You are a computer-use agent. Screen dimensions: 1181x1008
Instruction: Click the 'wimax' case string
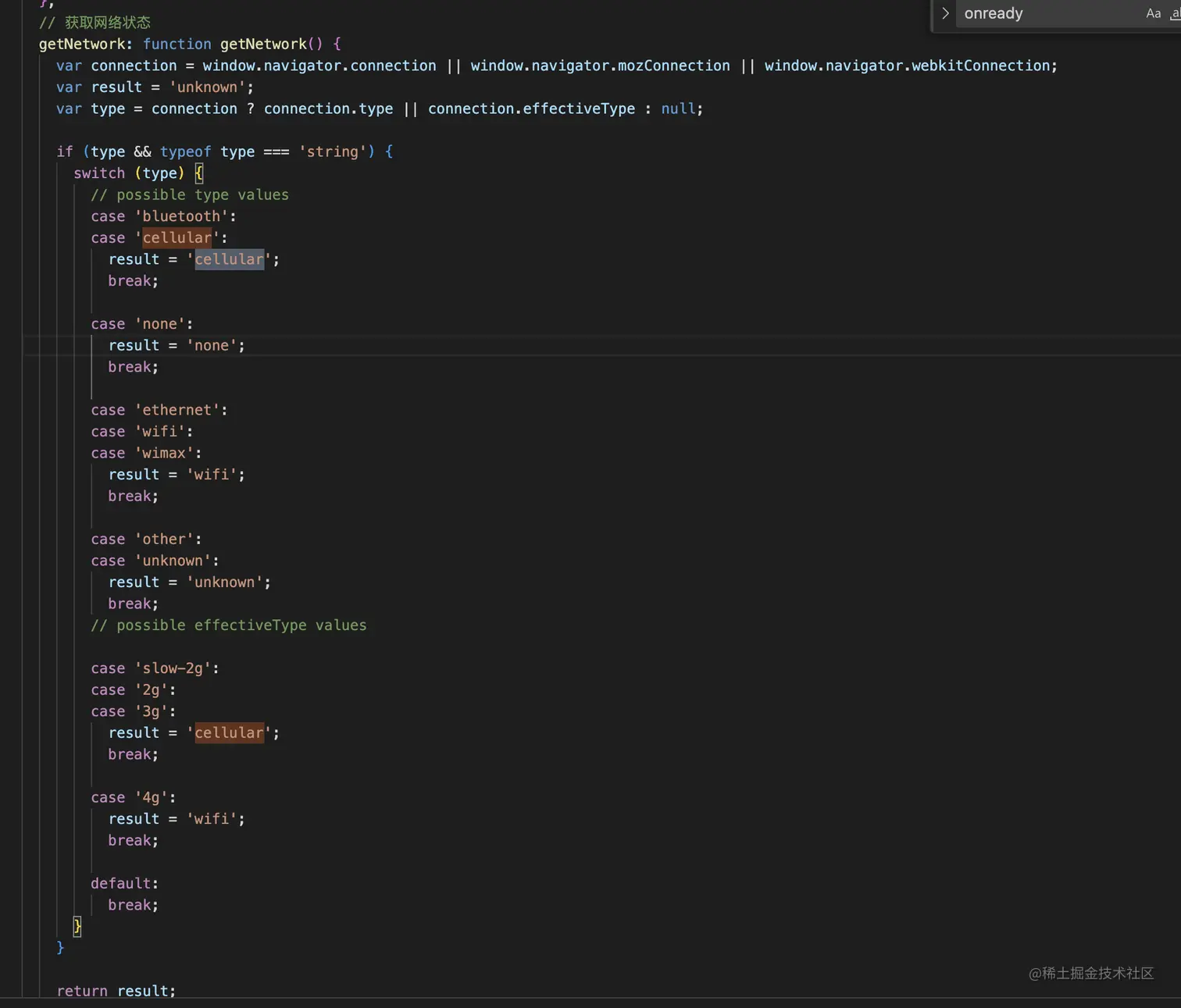tap(164, 453)
